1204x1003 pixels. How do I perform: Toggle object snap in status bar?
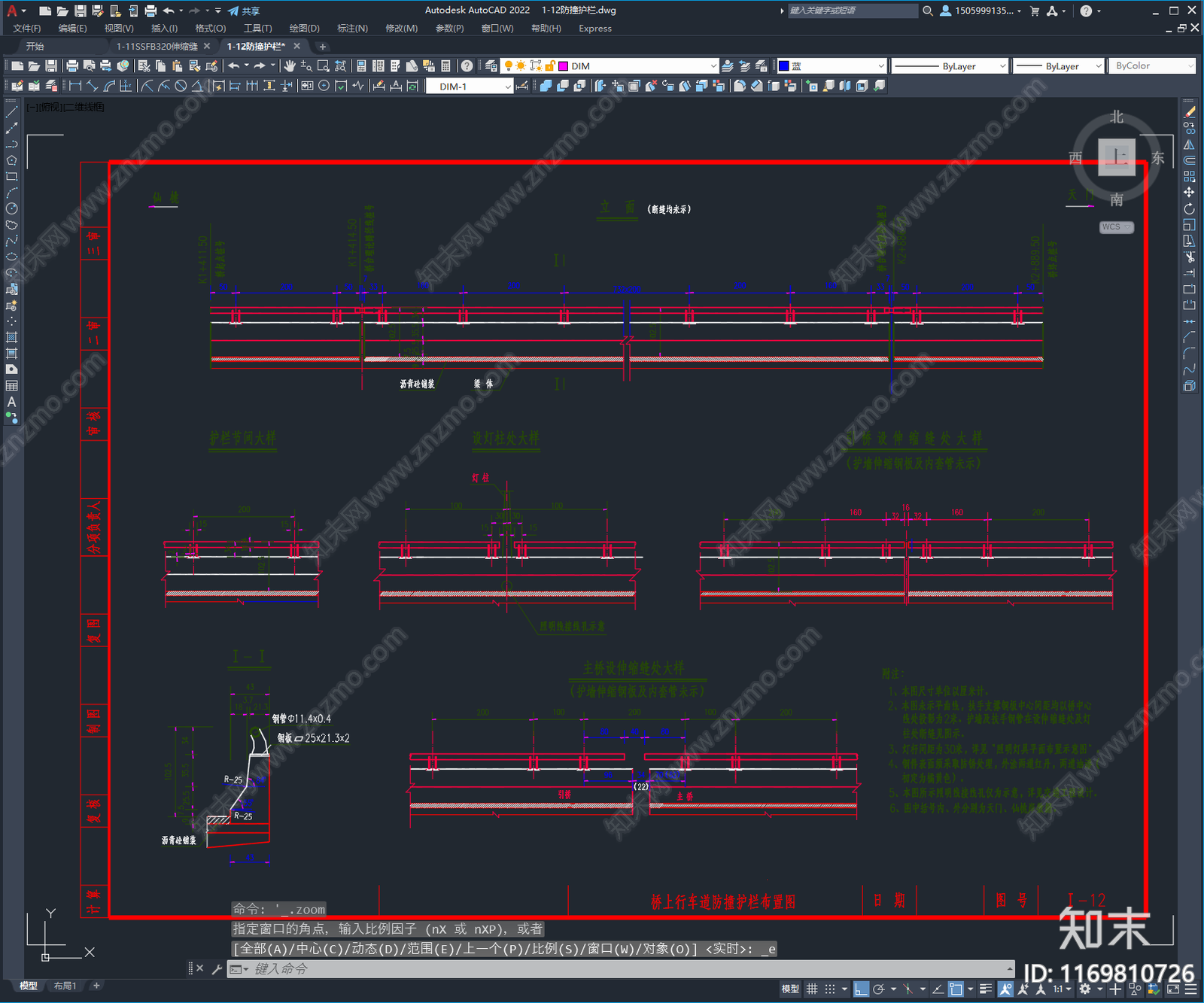pyautogui.click(x=956, y=989)
